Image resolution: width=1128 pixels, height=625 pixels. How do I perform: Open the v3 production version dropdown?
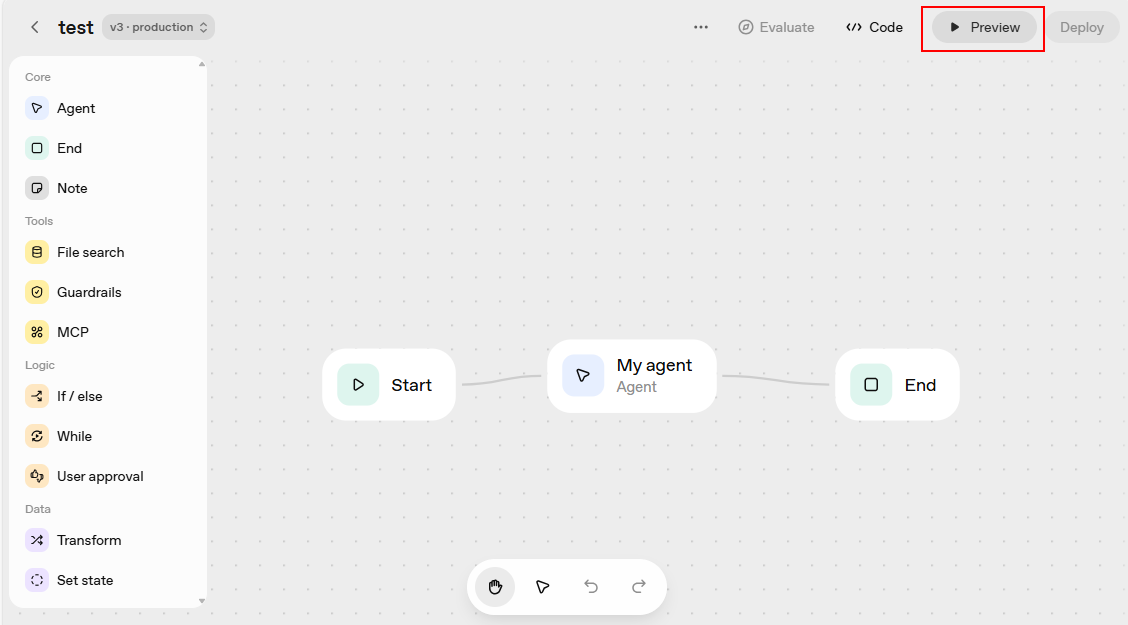point(158,27)
